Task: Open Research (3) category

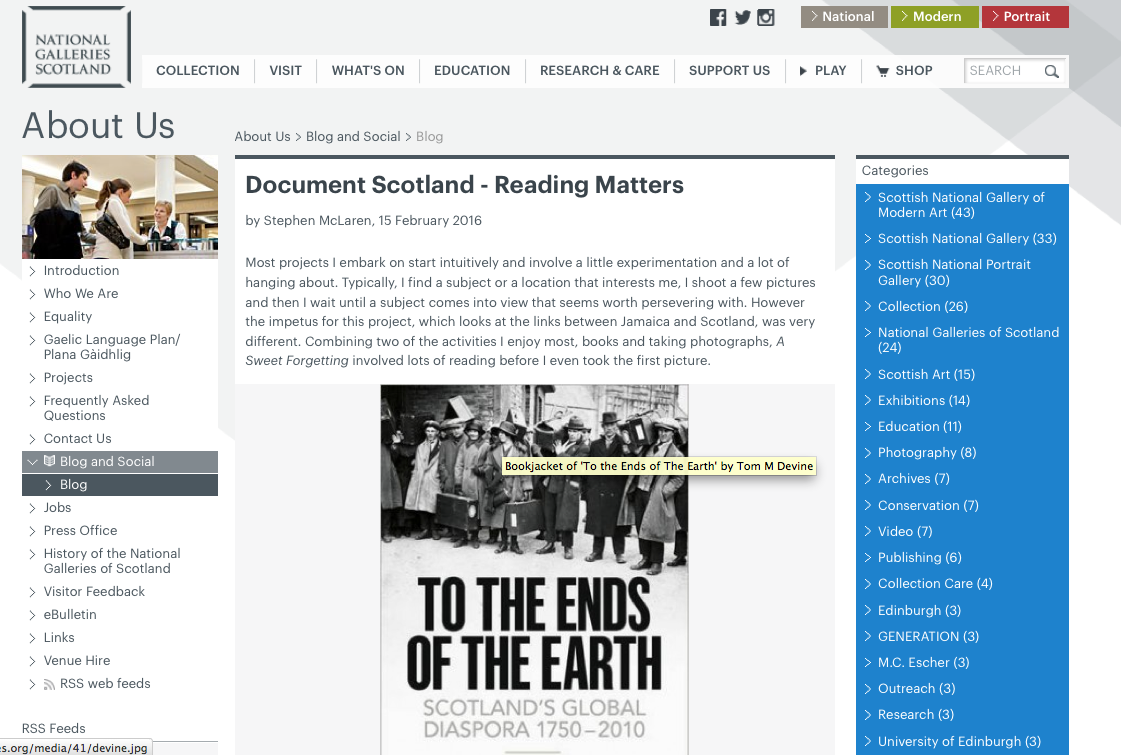Action: [x=916, y=715]
